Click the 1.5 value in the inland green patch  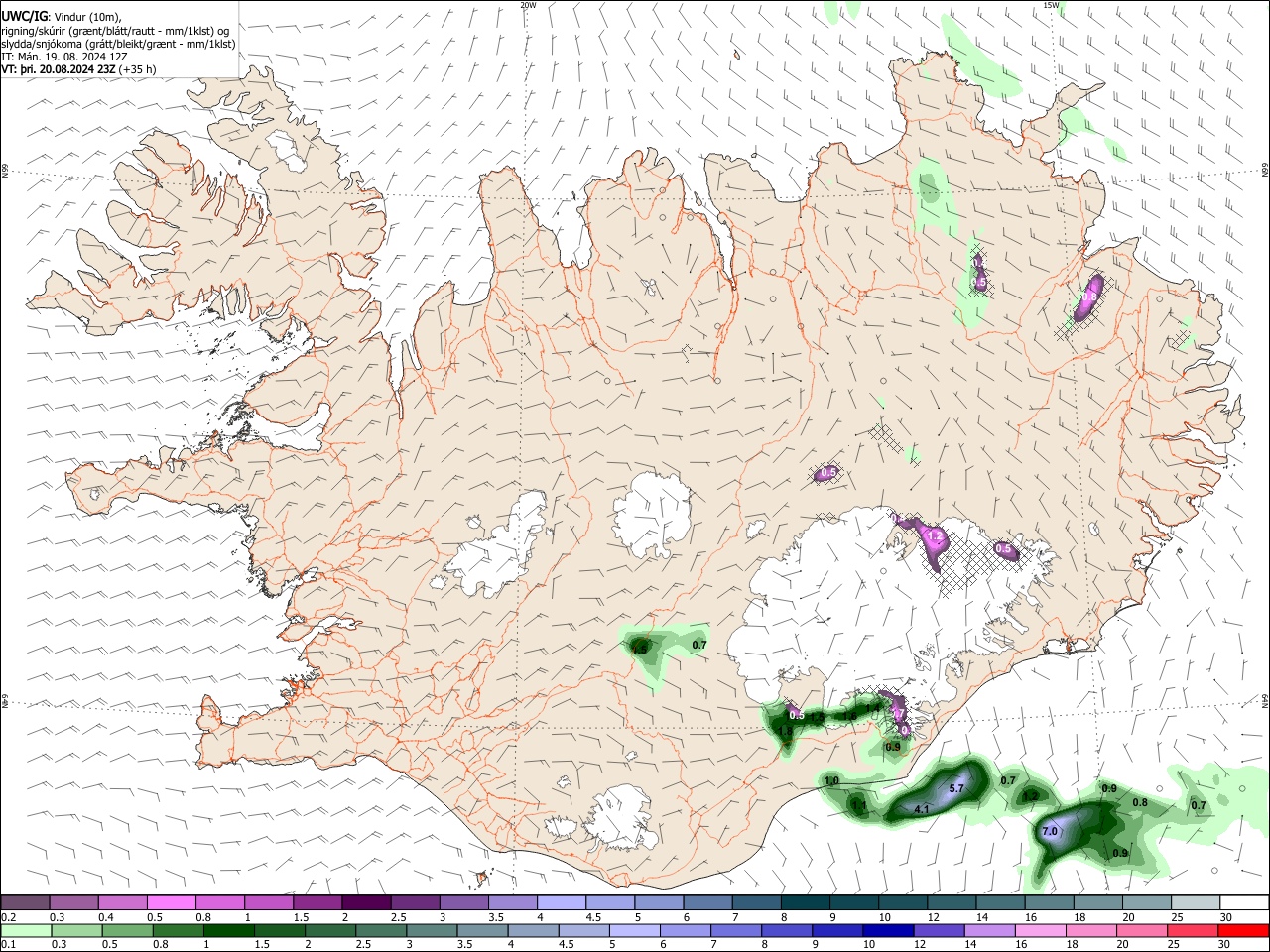click(x=639, y=650)
